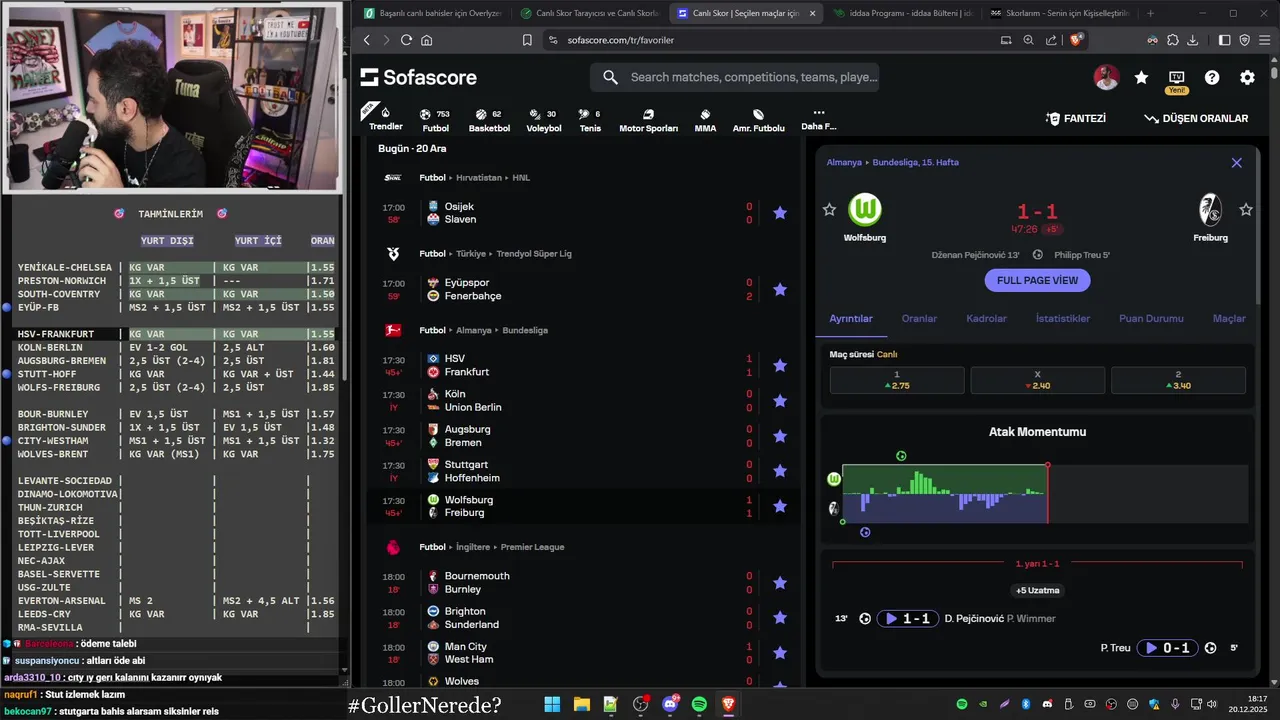This screenshot has height=720, width=1280.
Task: Toggle the favorite star for Osijek-Slaven
Action: [x=780, y=213]
